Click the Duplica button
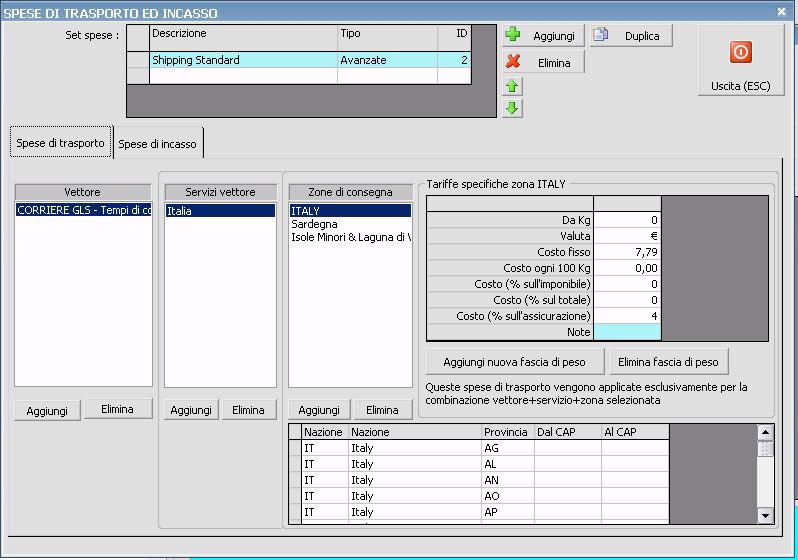 pyautogui.click(x=631, y=36)
